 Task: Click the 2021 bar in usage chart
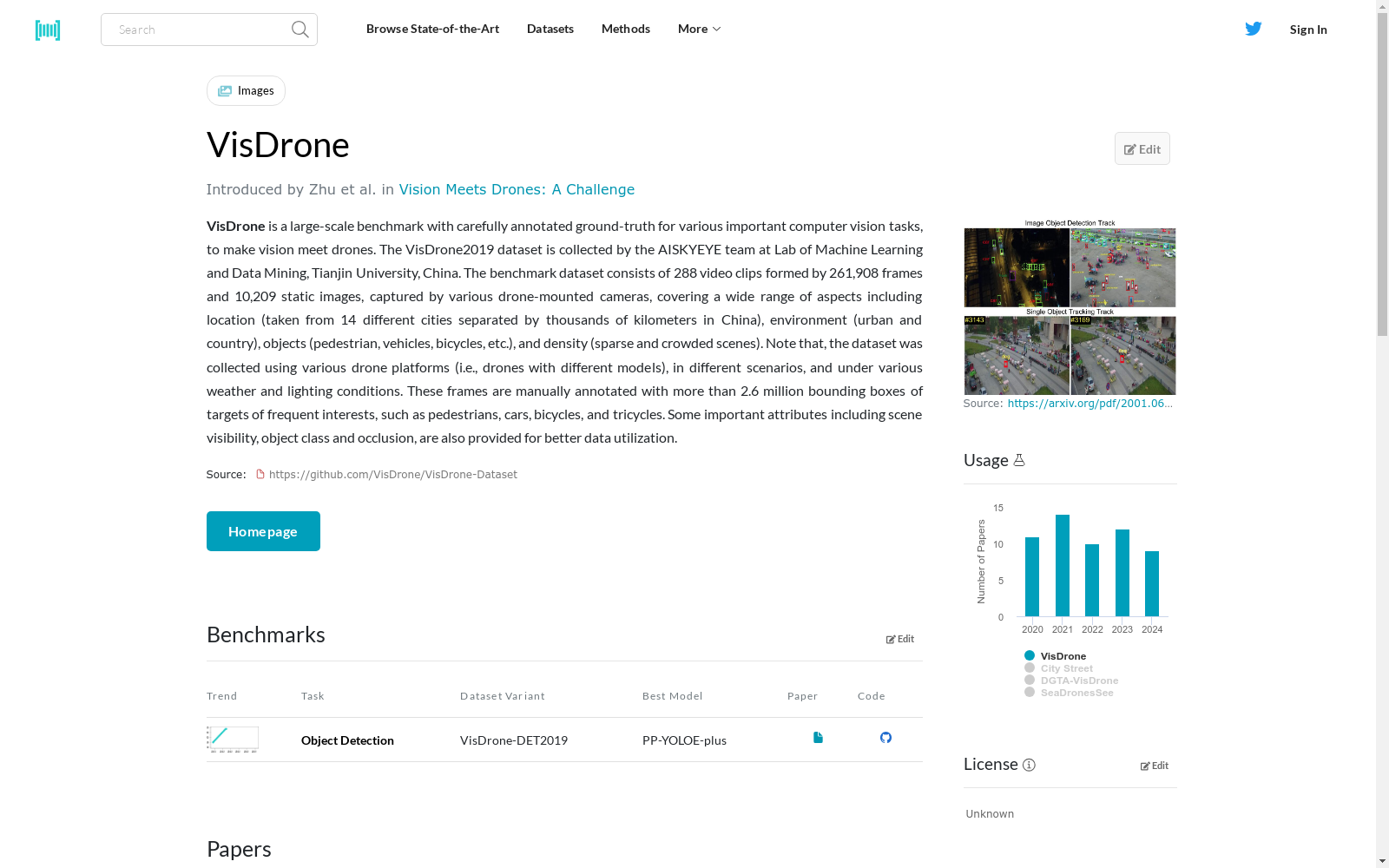(1063, 566)
